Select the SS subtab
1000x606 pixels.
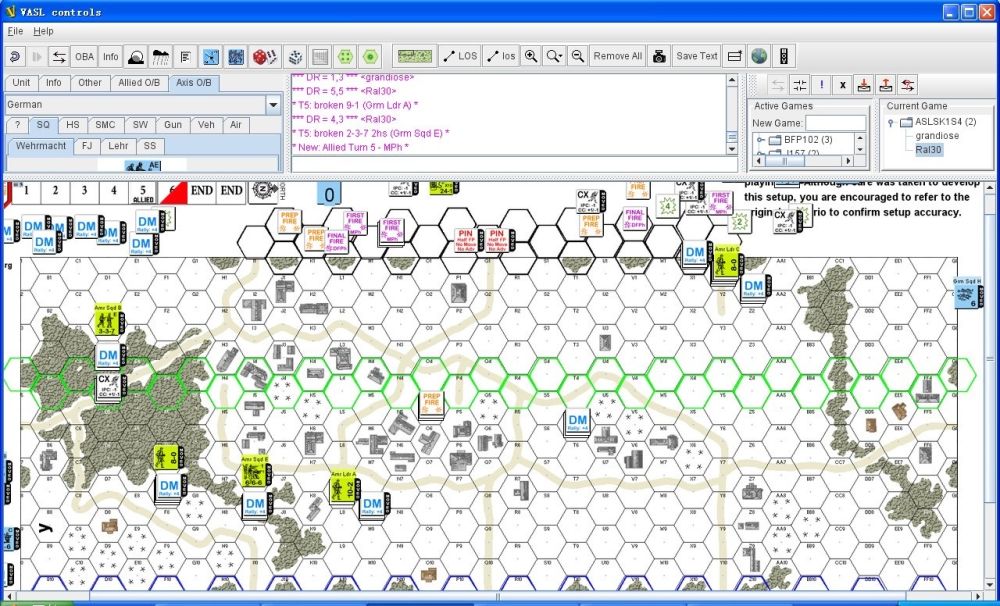tap(150, 146)
